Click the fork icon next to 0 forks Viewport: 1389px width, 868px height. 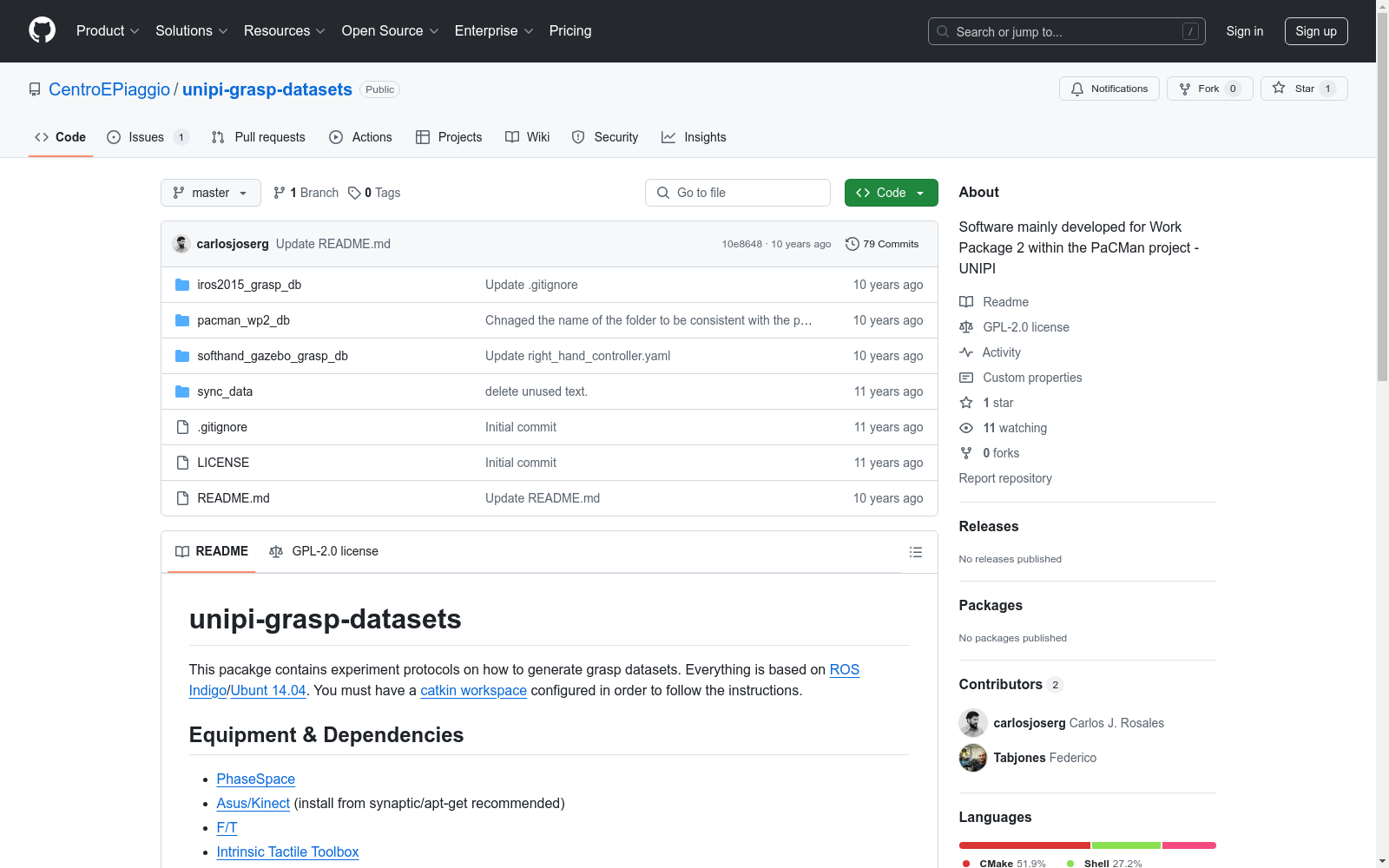(966, 453)
